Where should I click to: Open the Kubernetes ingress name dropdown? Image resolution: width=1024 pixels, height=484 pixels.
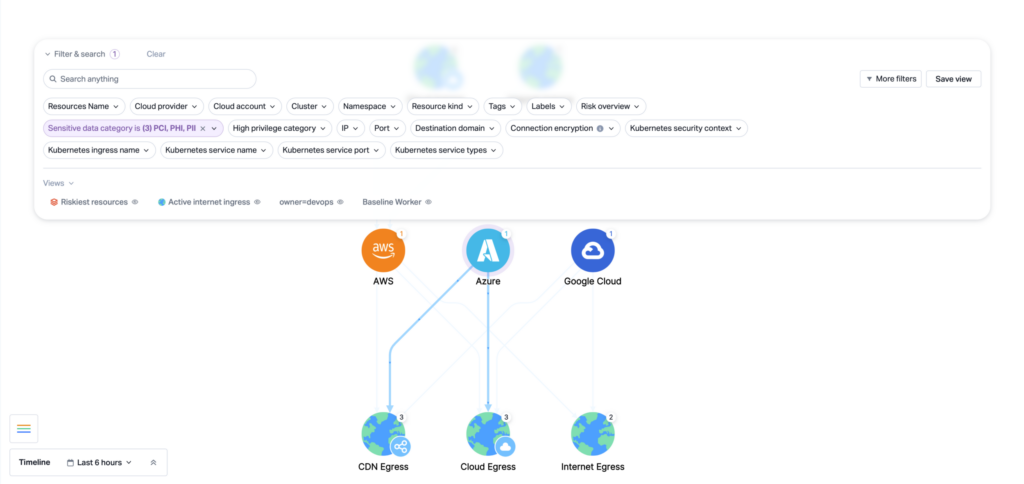tap(99, 150)
